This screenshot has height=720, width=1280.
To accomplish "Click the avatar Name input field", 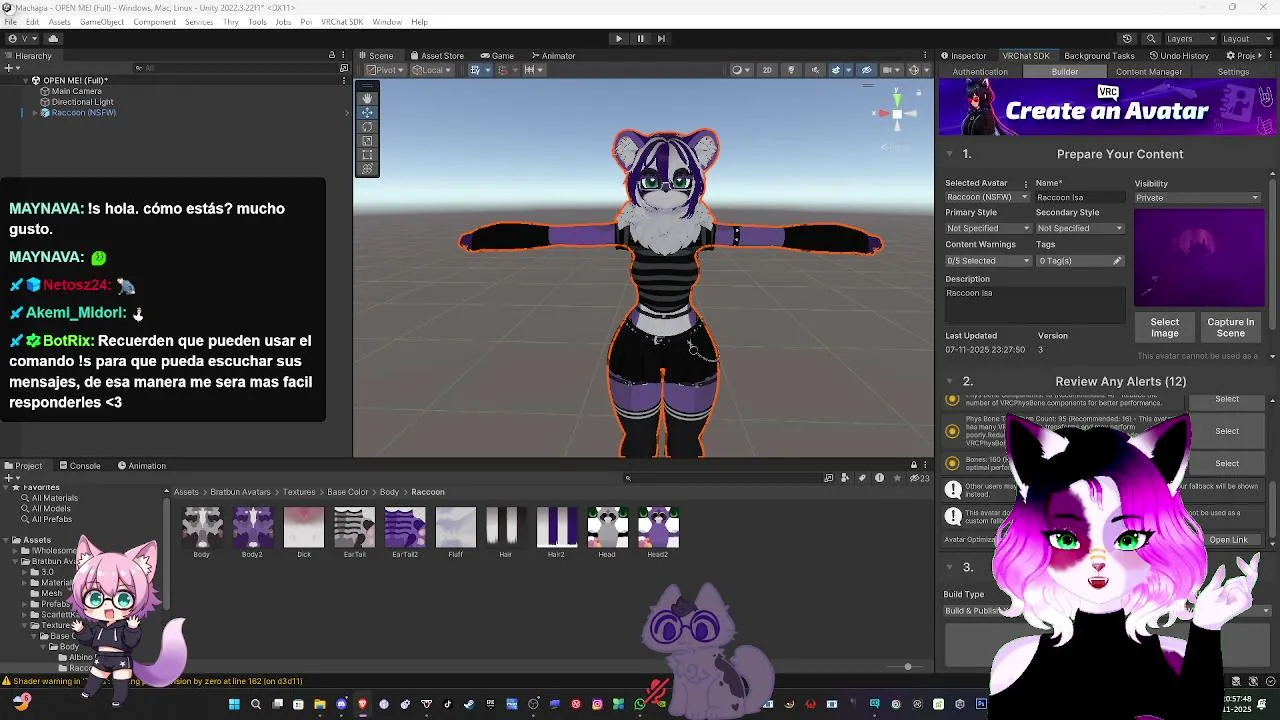I will coord(1080,197).
